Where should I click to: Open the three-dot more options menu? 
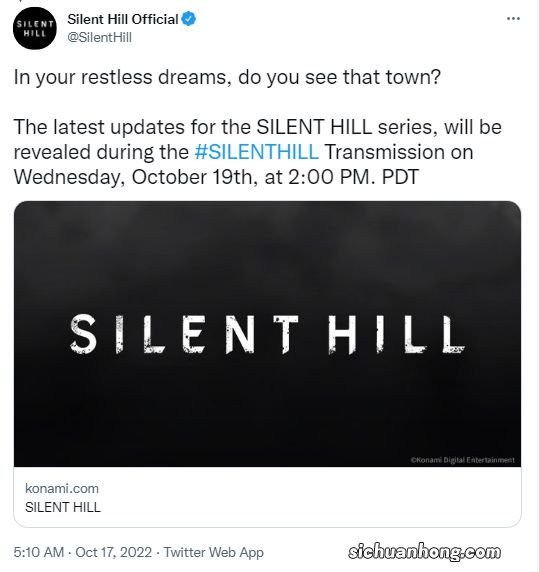[x=513, y=19]
